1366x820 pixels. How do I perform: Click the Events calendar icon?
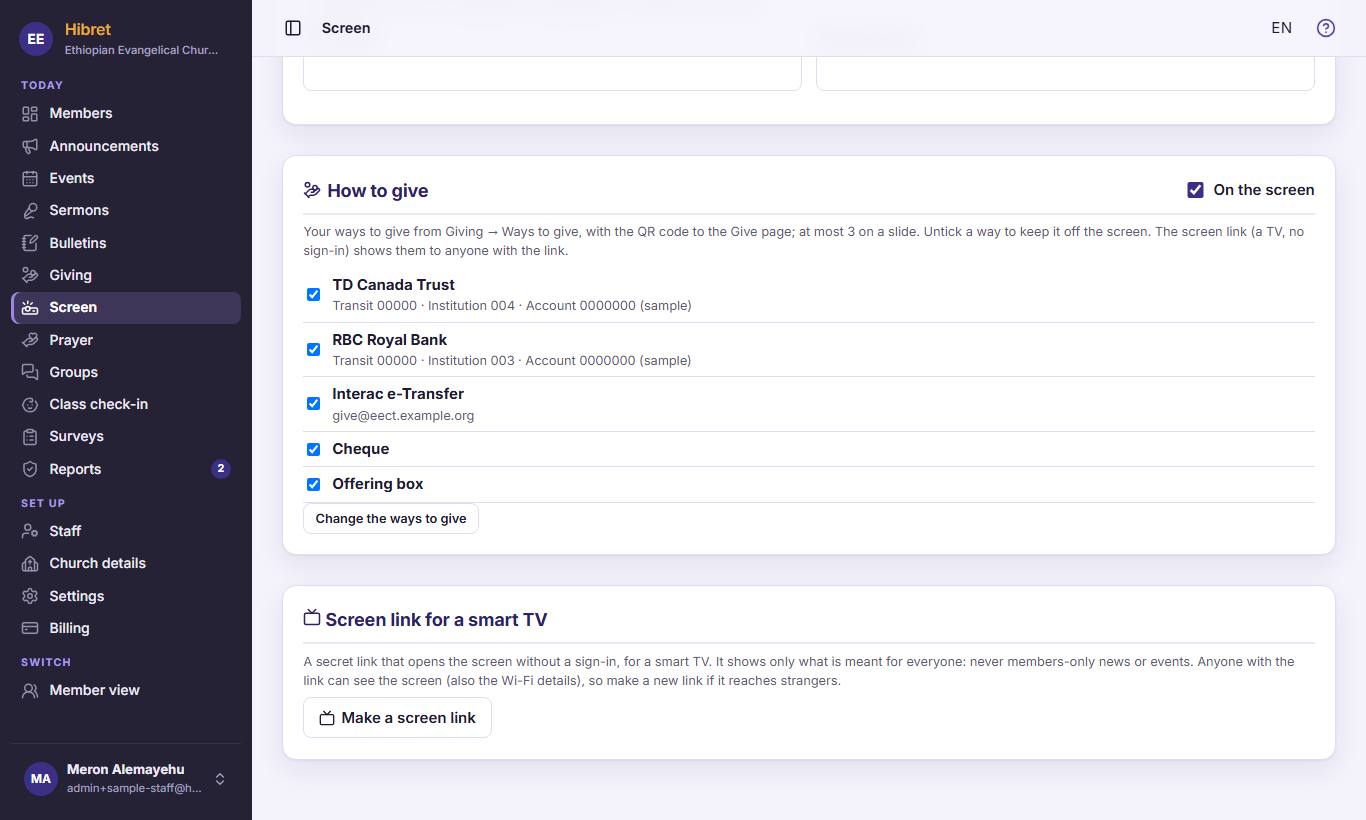click(30, 178)
